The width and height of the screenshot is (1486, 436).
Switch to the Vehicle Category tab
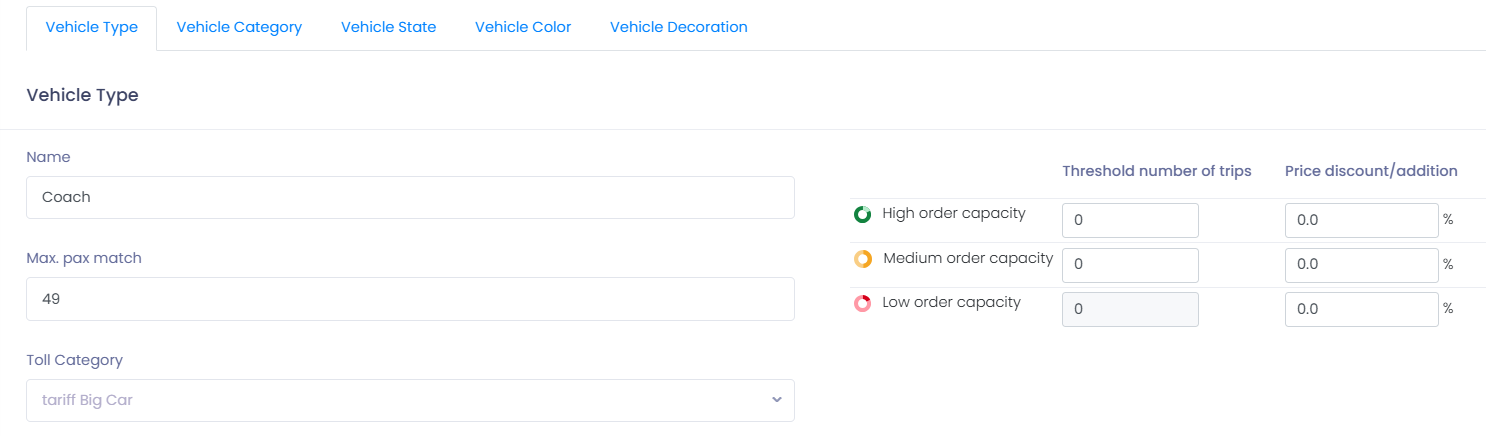click(239, 27)
